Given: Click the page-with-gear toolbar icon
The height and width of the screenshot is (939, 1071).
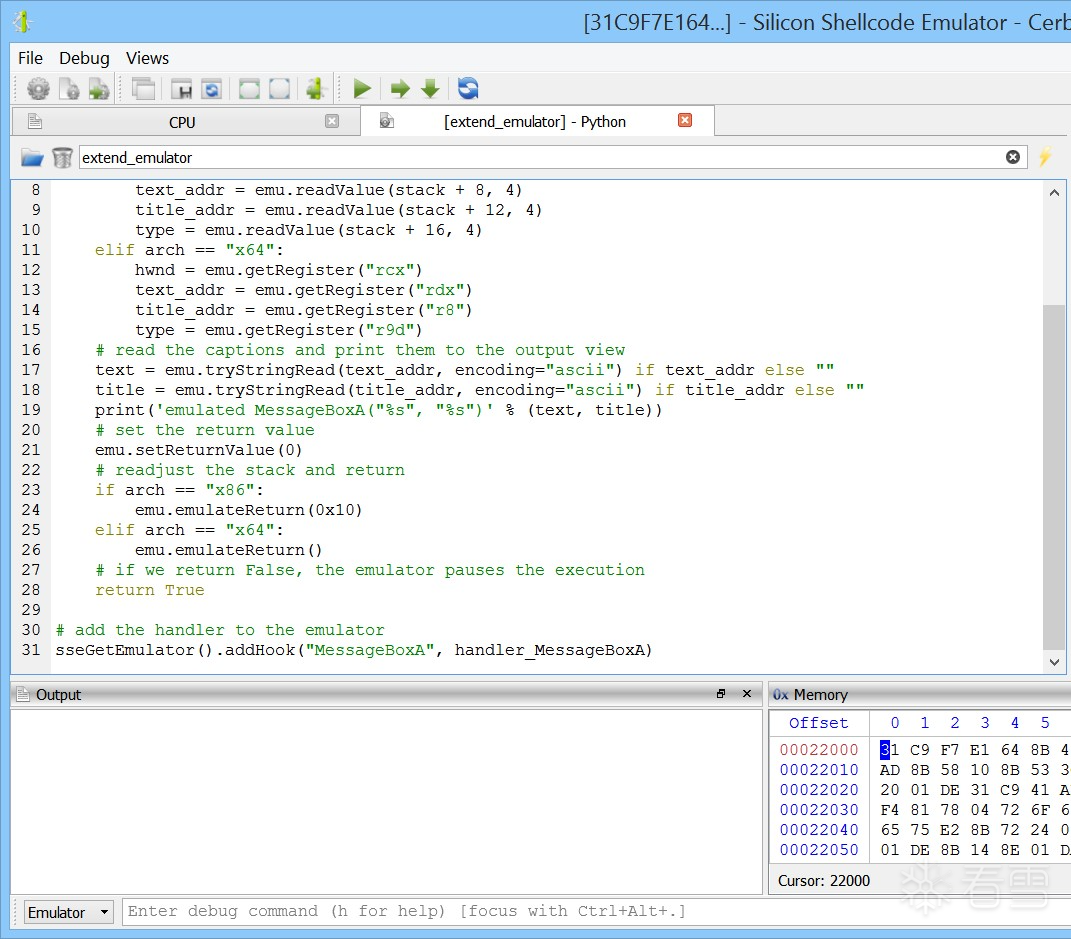Looking at the screenshot, I should 69,89.
